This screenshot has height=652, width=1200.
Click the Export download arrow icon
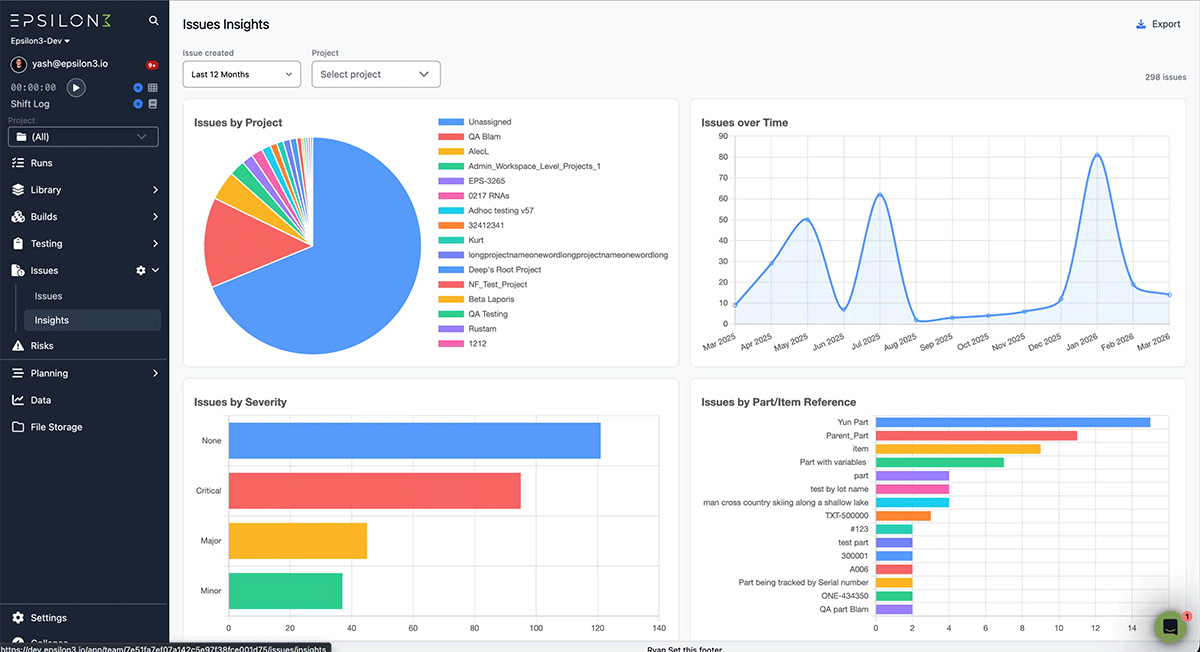coord(1141,24)
